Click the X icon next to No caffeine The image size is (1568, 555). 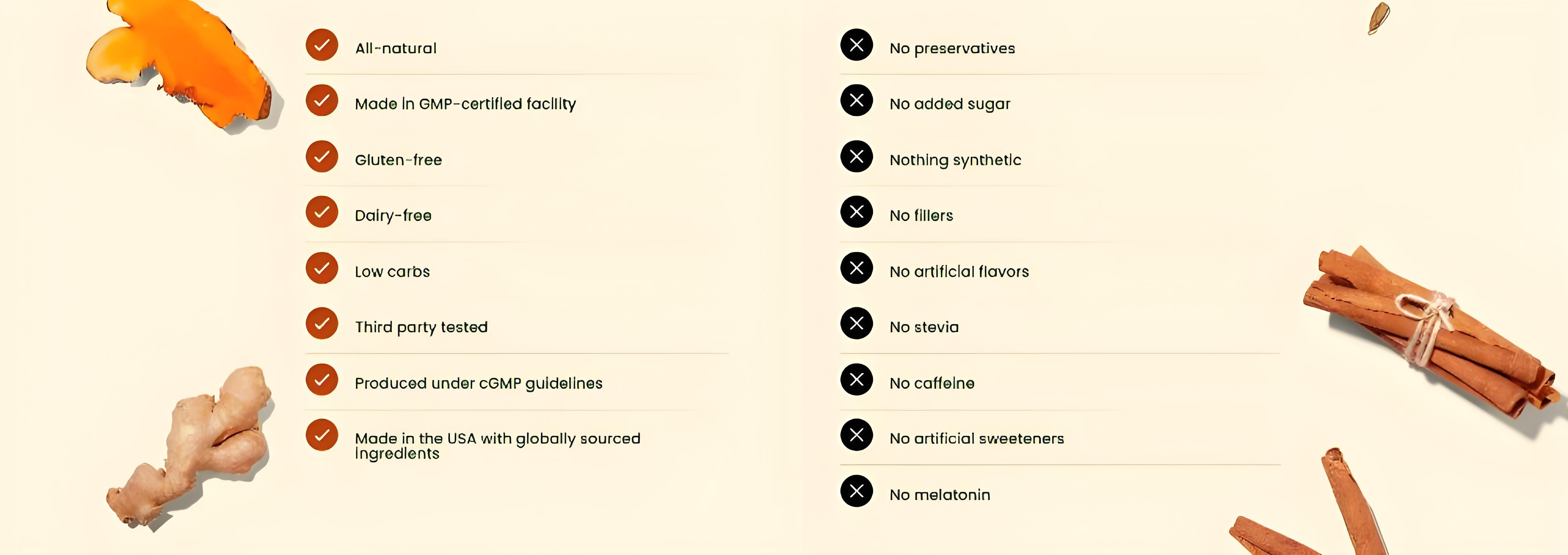tap(856, 380)
